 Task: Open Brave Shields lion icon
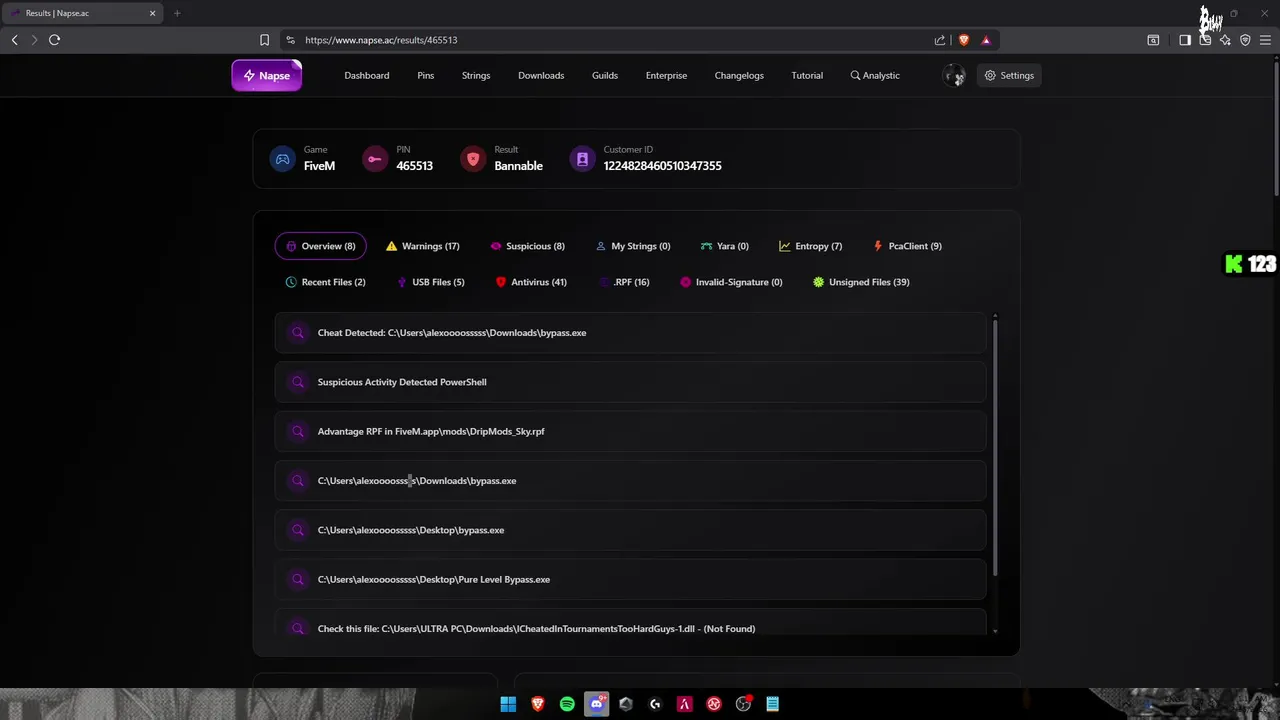pyautogui.click(x=964, y=40)
